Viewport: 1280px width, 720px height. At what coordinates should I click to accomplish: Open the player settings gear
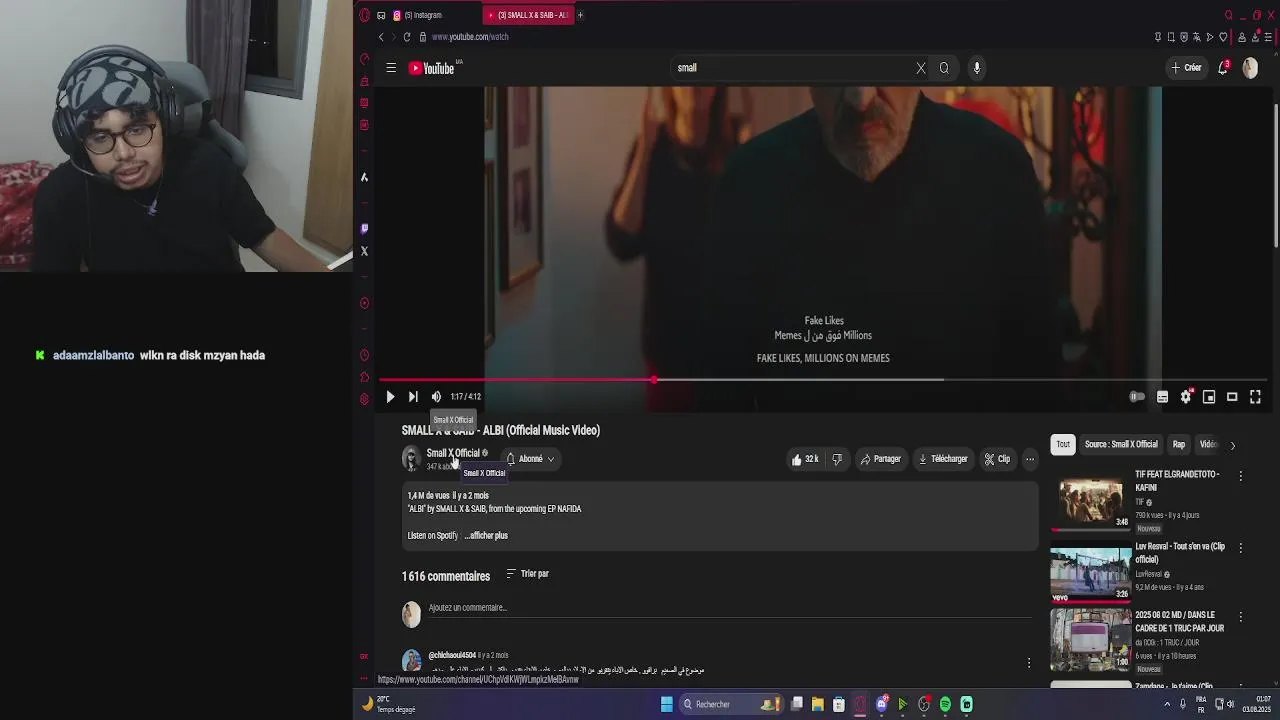coord(1185,397)
